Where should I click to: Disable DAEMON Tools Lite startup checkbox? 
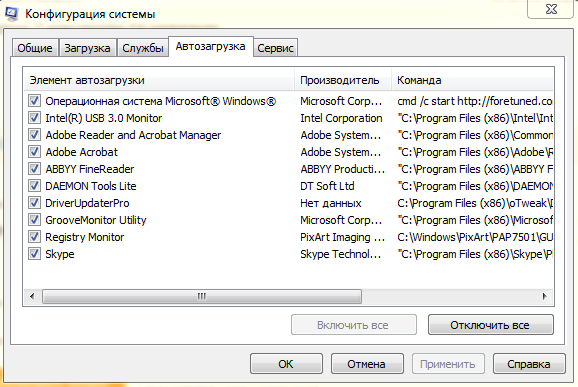point(34,185)
